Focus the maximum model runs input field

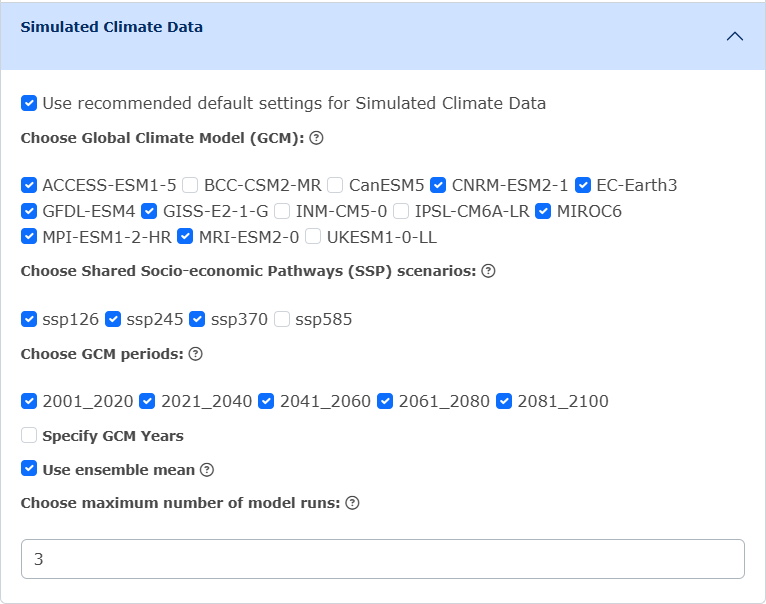(x=383, y=559)
